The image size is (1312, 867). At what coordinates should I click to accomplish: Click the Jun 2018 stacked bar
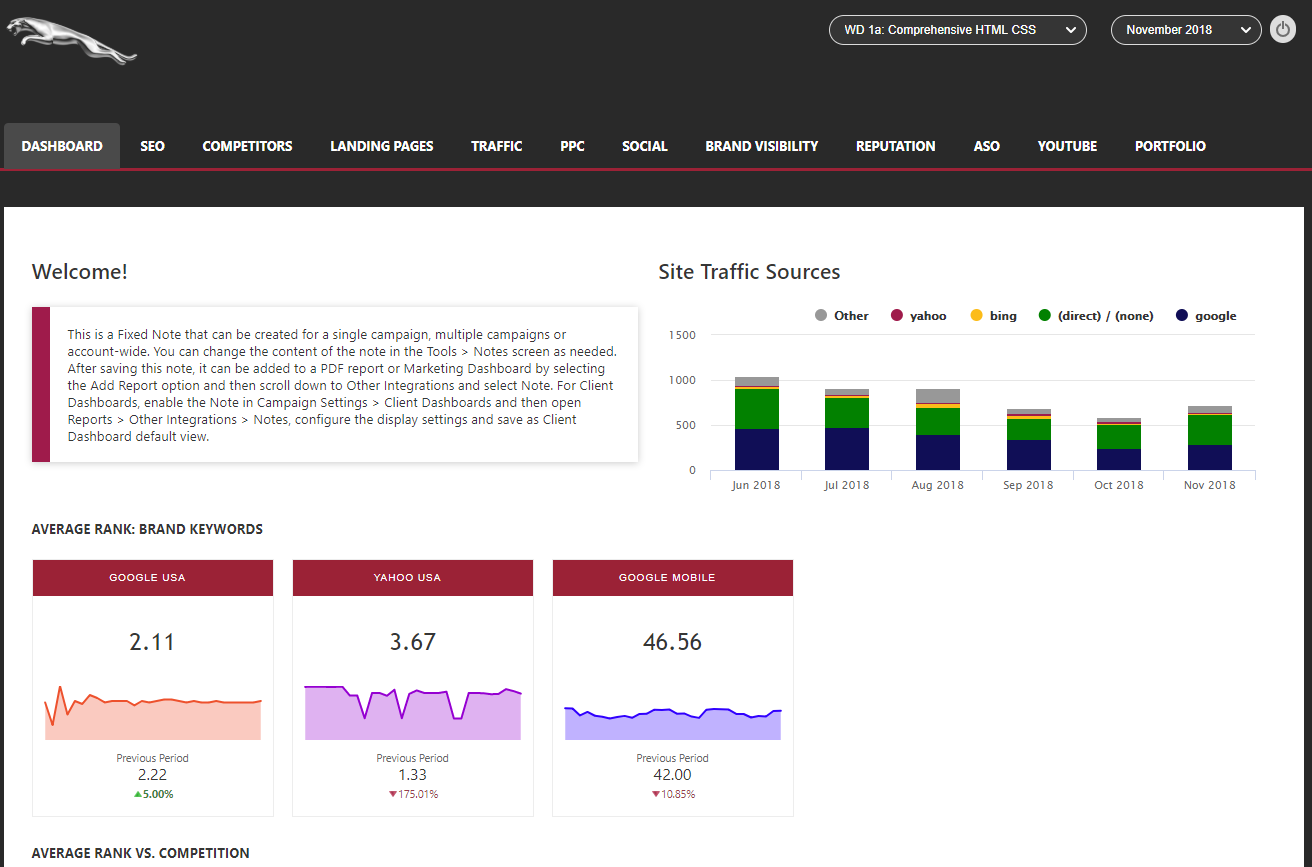[756, 425]
